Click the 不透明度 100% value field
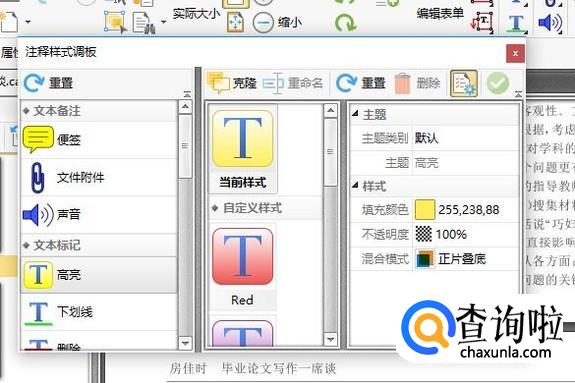The image size is (575, 383). click(x=466, y=234)
